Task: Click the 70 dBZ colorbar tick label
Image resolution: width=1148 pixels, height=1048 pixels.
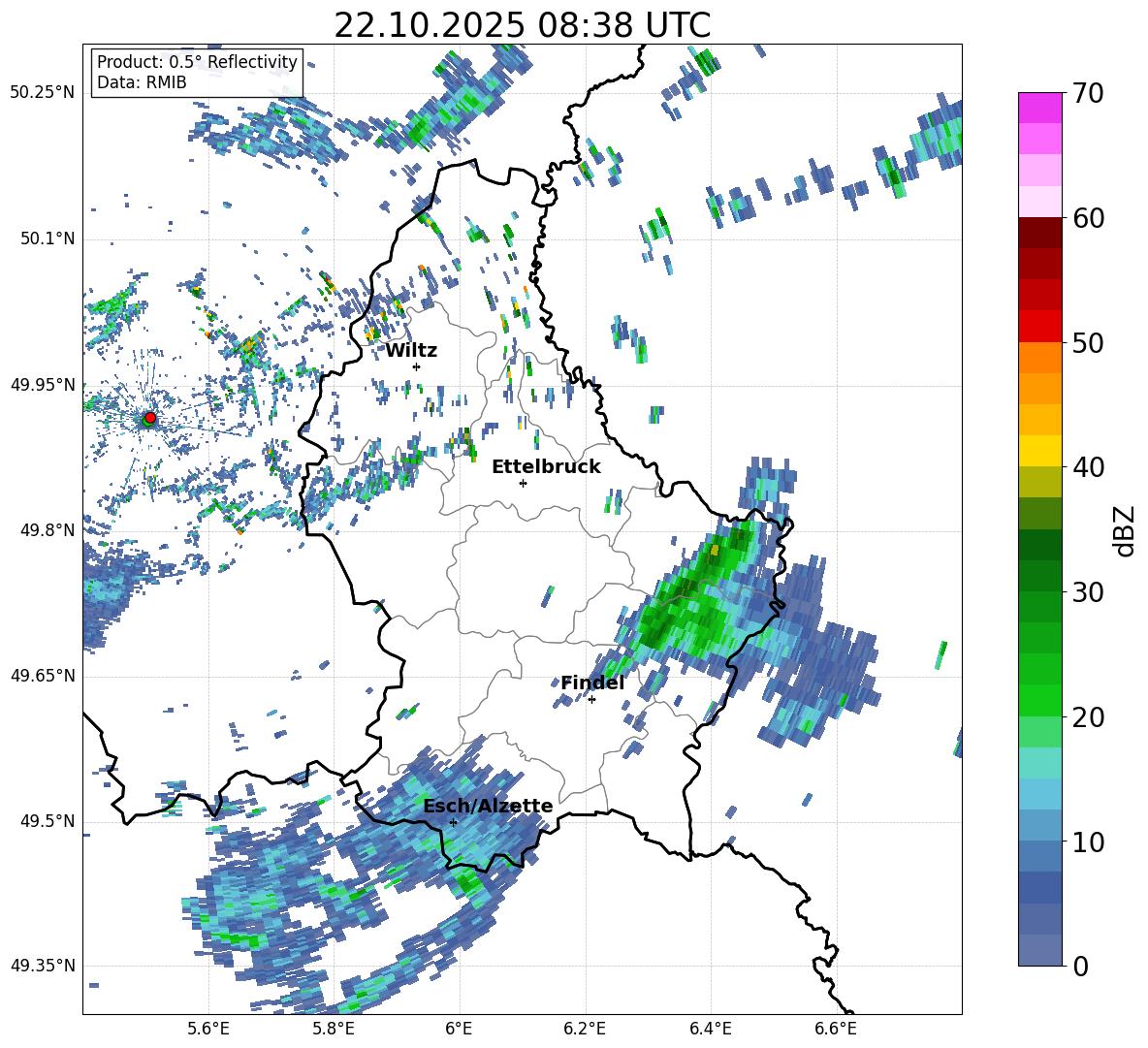Action: (x=1088, y=94)
